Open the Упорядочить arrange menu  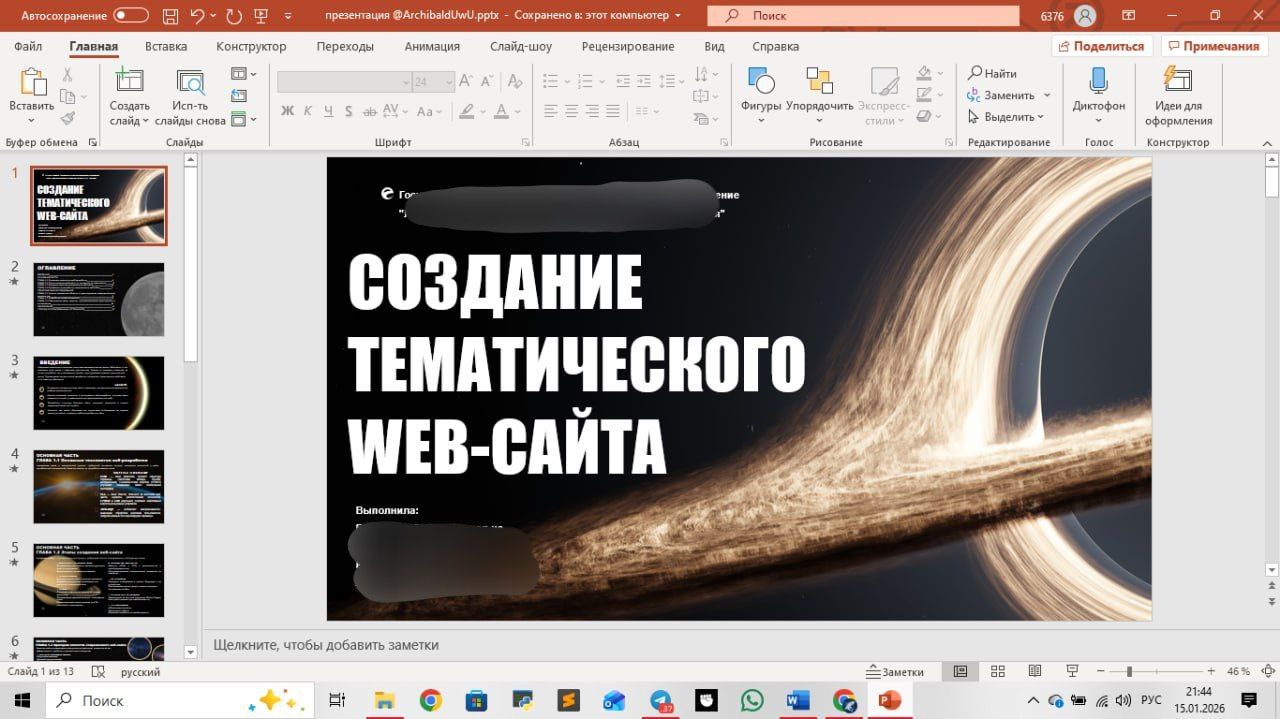click(820, 97)
